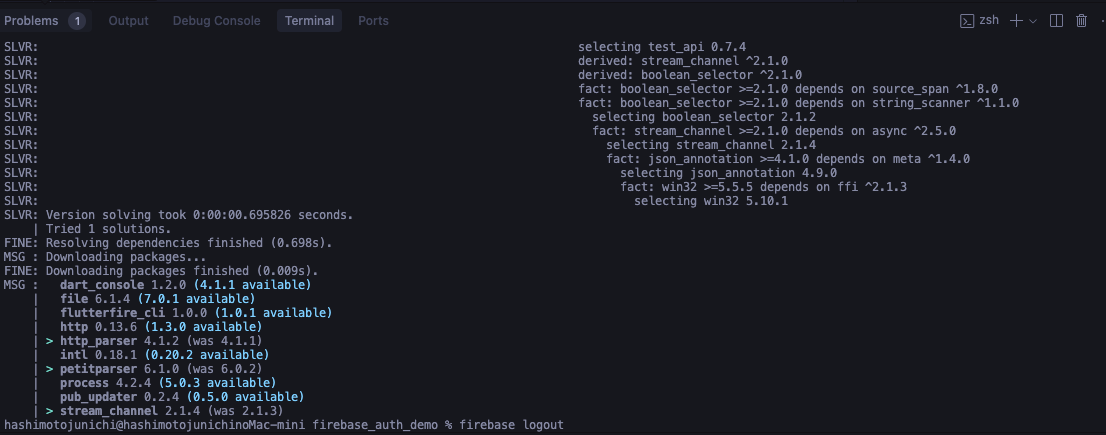Image resolution: width=1106 pixels, height=435 pixels.
Task: Switch to the Problems tab
Action: click(x=31, y=21)
